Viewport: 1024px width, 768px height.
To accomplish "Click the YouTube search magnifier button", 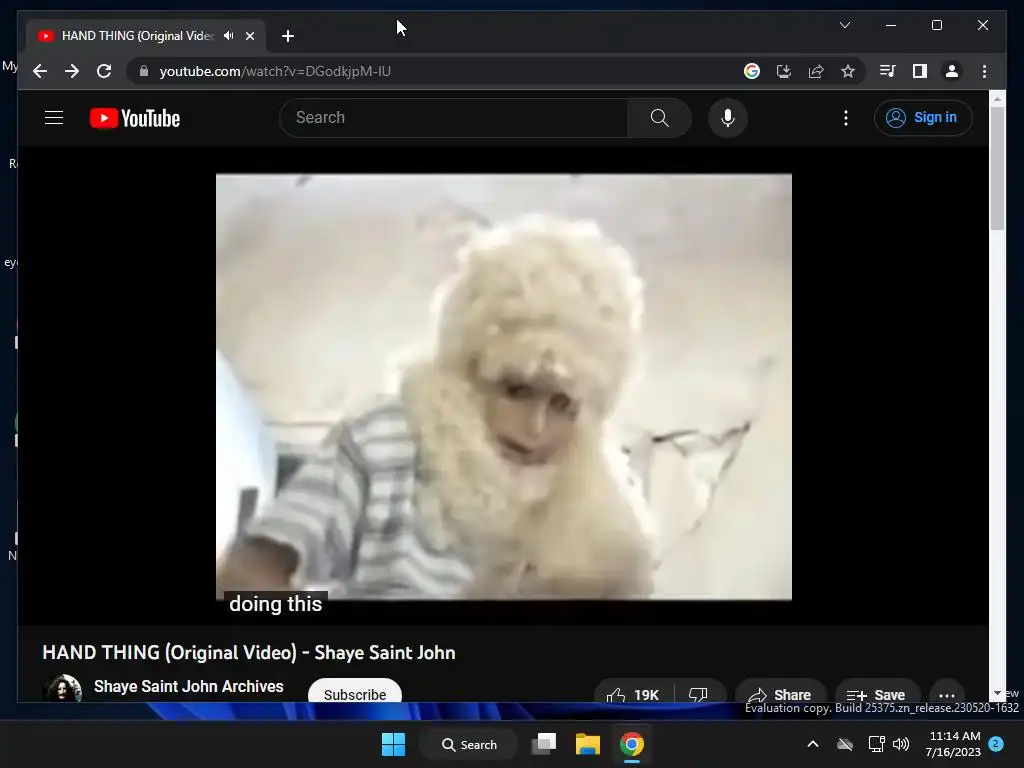I will click(x=660, y=118).
